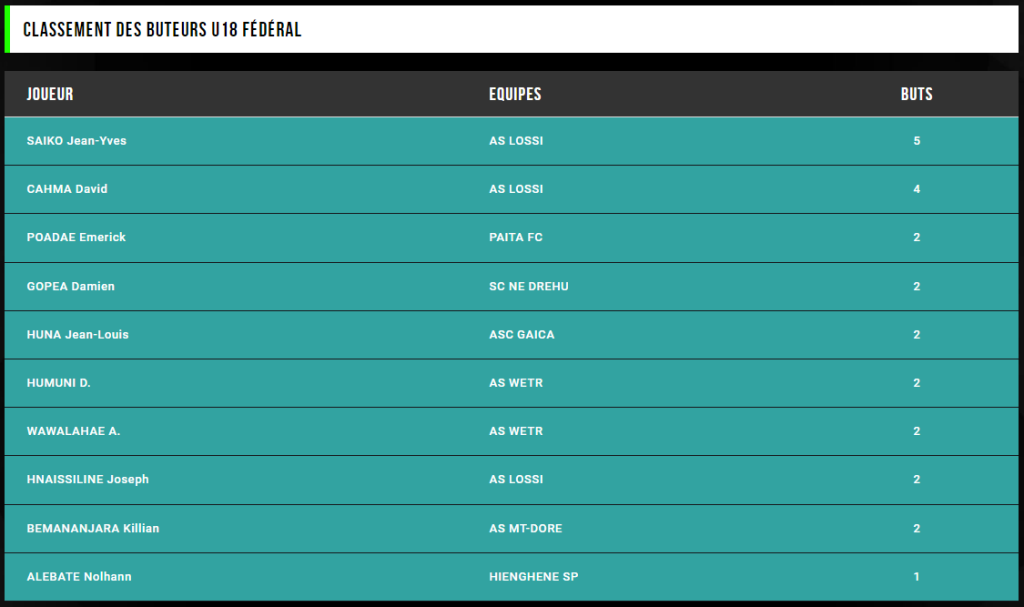Select player SAIKO Jean-Yves
The height and width of the screenshot is (607, 1024).
tap(76, 140)
